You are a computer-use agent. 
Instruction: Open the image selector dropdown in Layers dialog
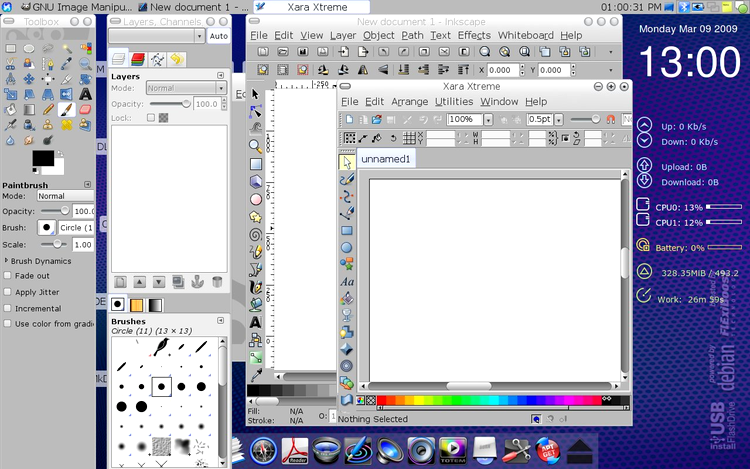(x=157, y=36)
